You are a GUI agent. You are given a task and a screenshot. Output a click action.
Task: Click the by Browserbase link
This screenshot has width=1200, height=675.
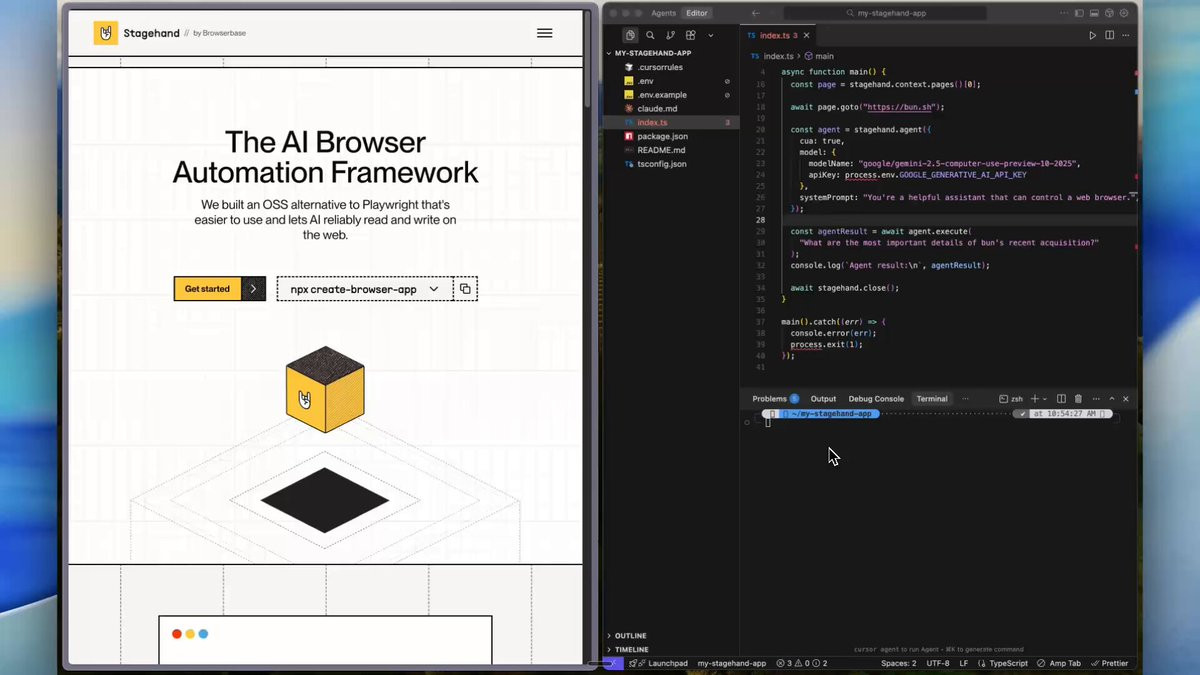click(219, 33)
